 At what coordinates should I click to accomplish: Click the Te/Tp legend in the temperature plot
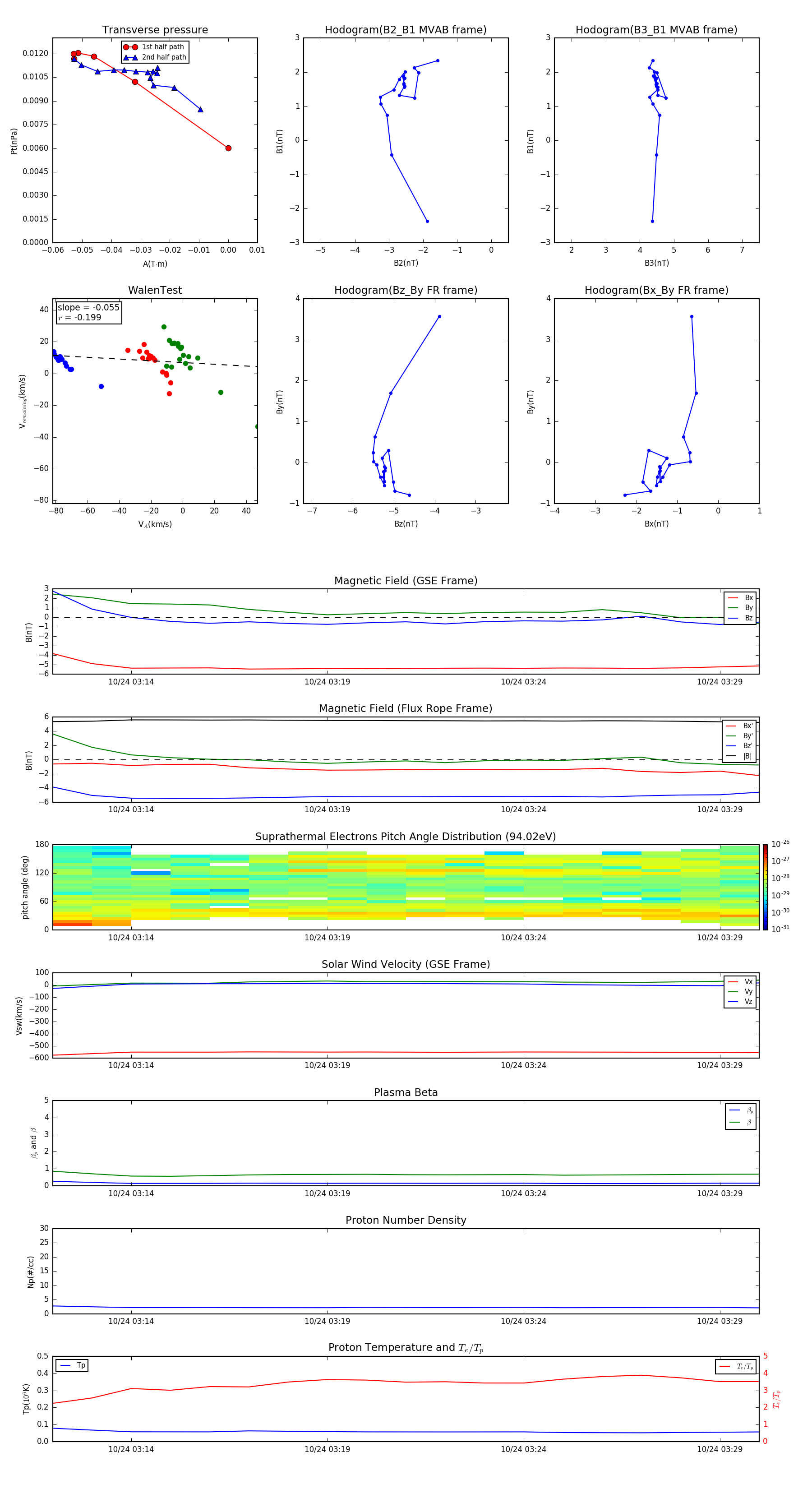click(736, 1367)
